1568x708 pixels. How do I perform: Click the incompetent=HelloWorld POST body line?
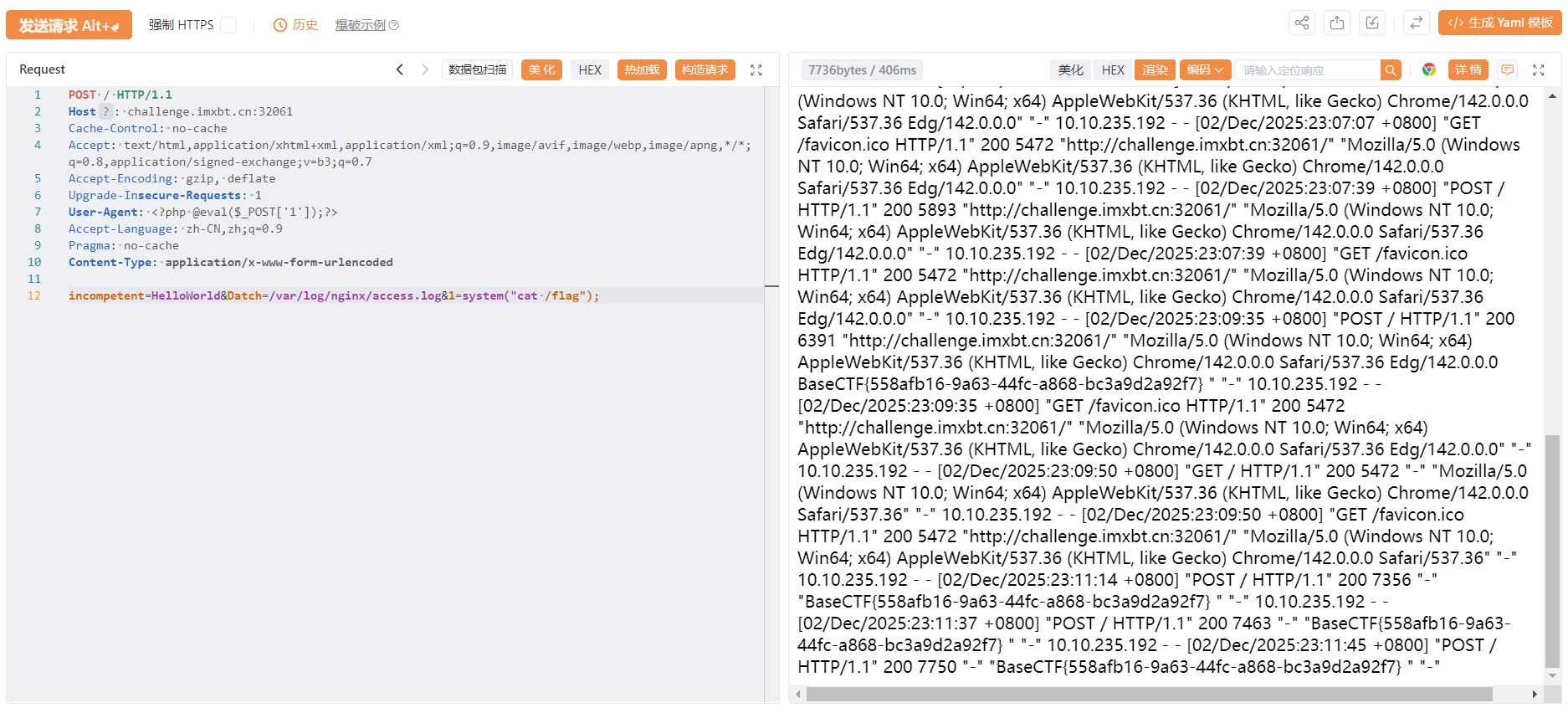pyautogui.click(x=334, y=295)
